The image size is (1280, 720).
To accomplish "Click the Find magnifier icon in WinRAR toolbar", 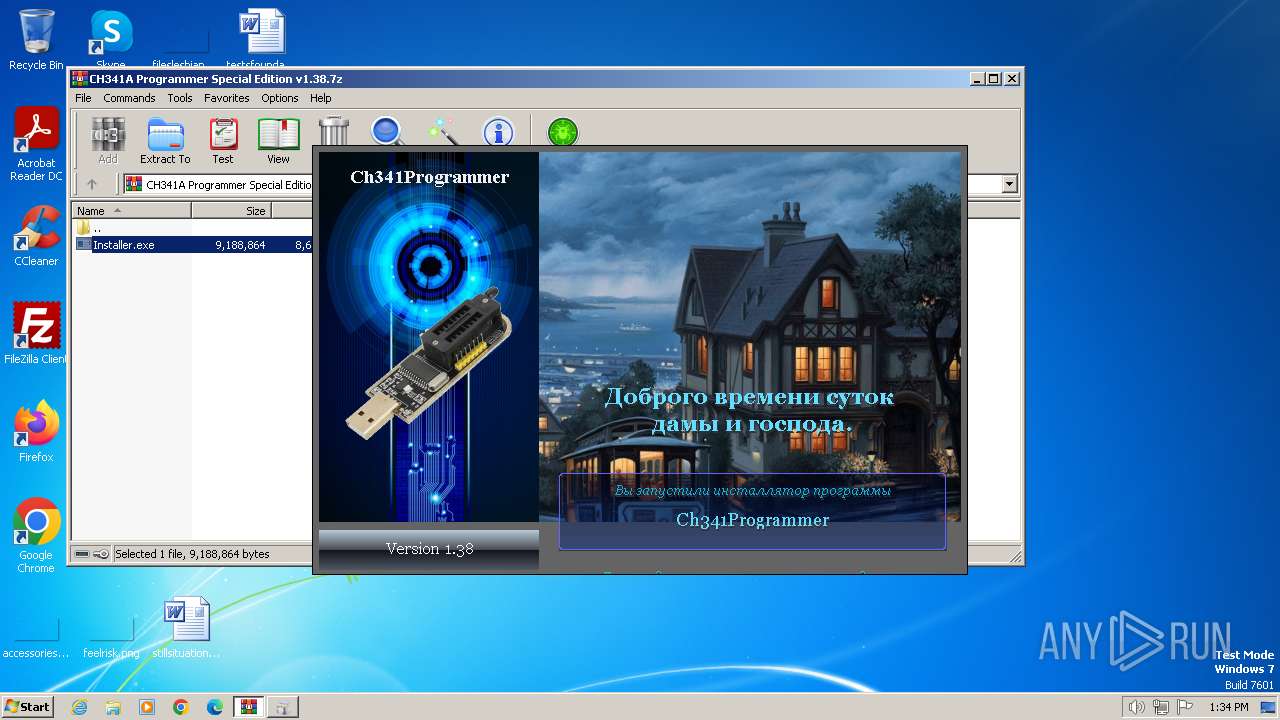I will 387,131.
